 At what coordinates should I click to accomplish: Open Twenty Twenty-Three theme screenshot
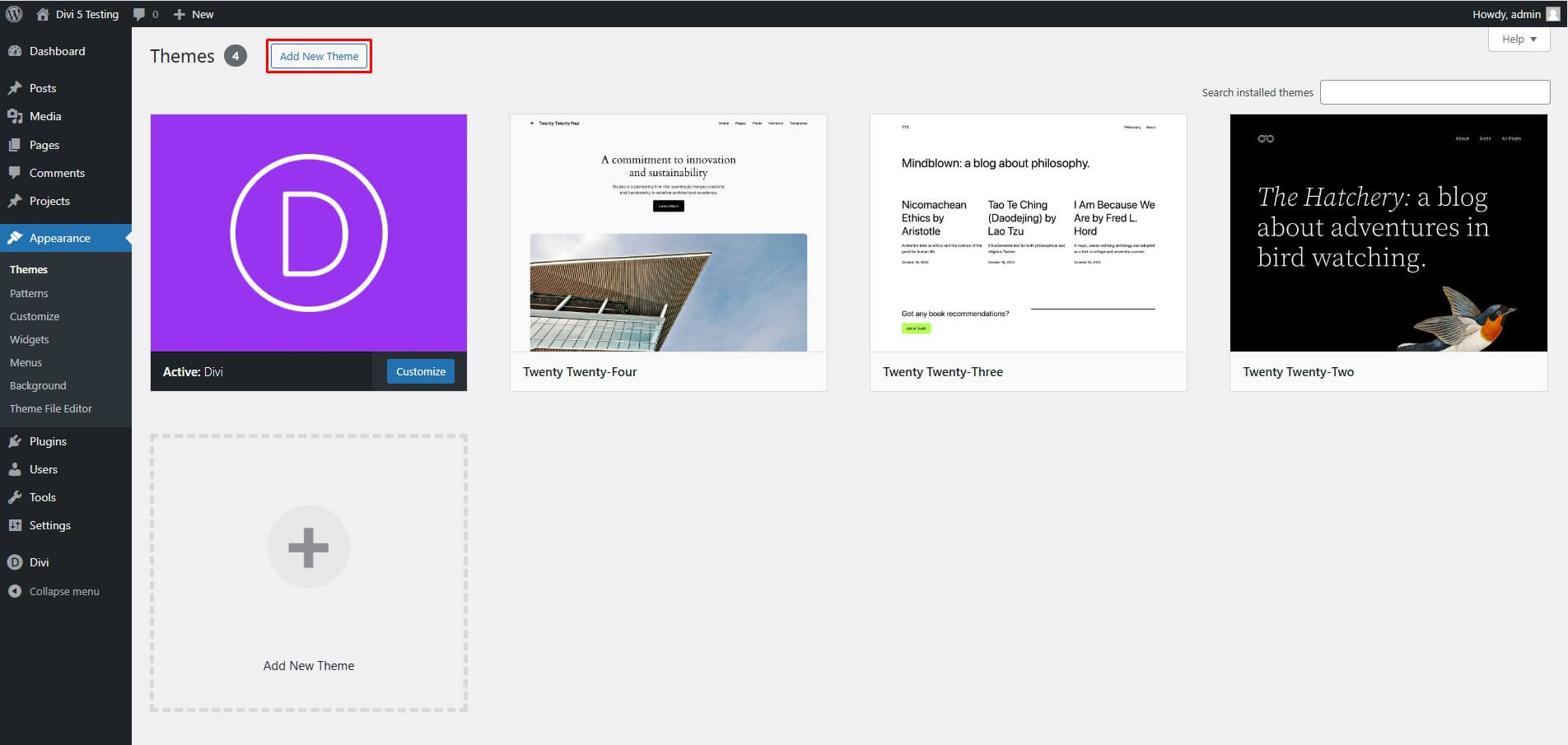point(1029,233)
